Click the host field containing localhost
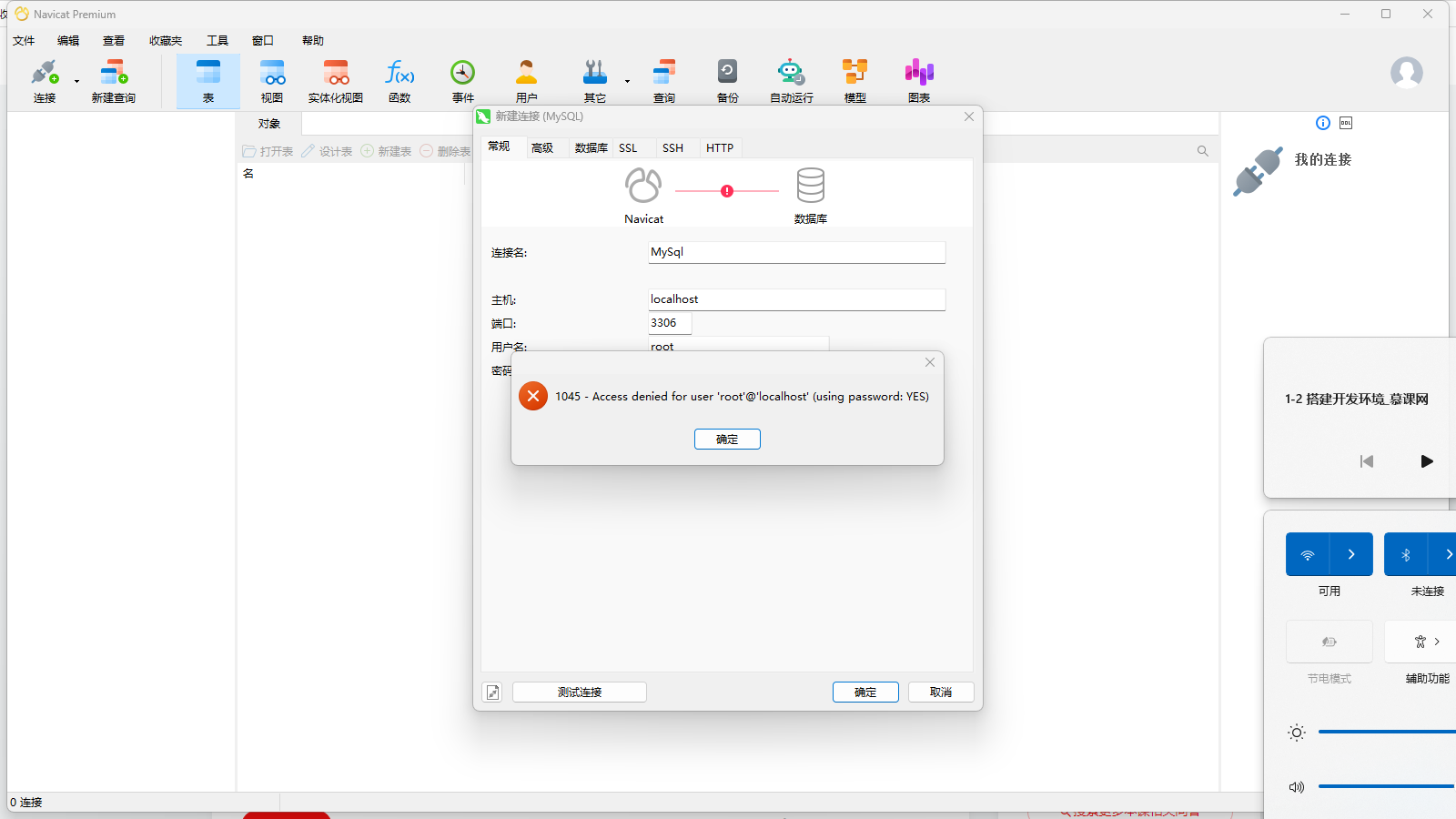This screenshot has height=819, width=1456. [797, 299]
